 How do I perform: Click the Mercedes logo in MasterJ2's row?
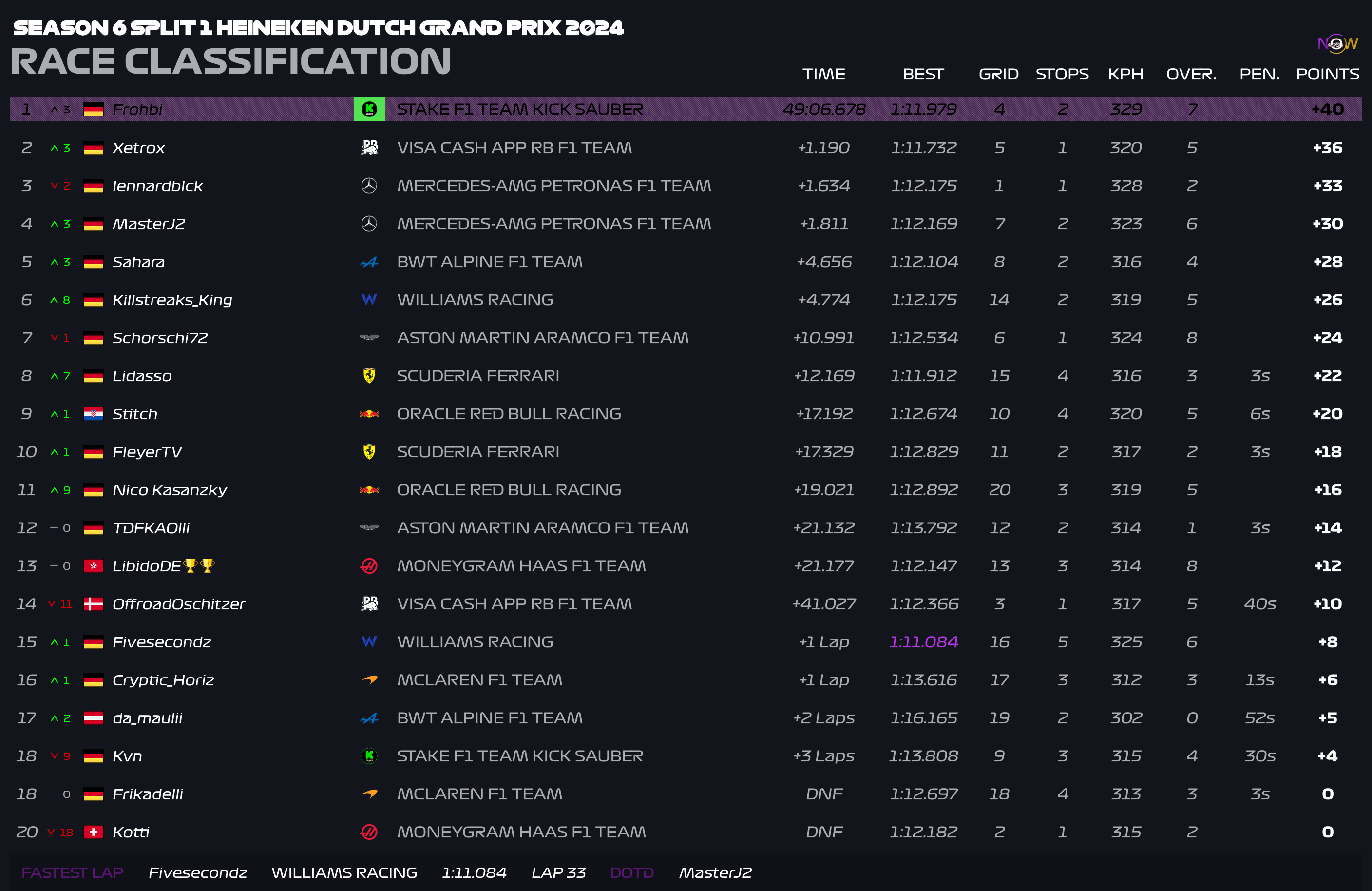tap(369, 224)
